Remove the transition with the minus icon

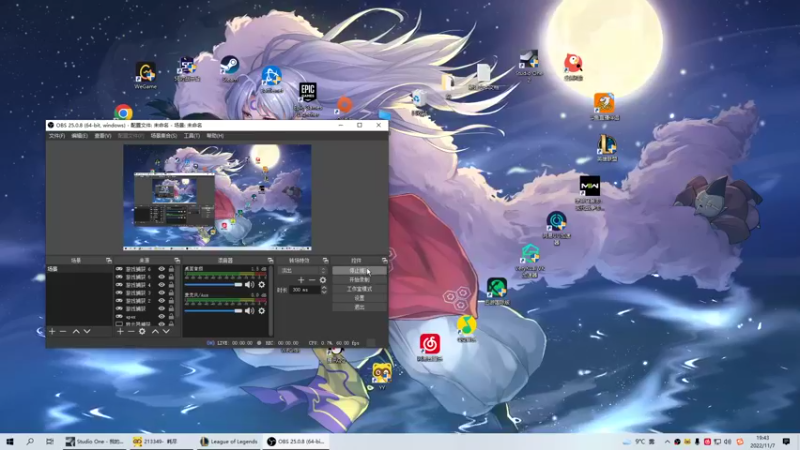pos(312,280)
